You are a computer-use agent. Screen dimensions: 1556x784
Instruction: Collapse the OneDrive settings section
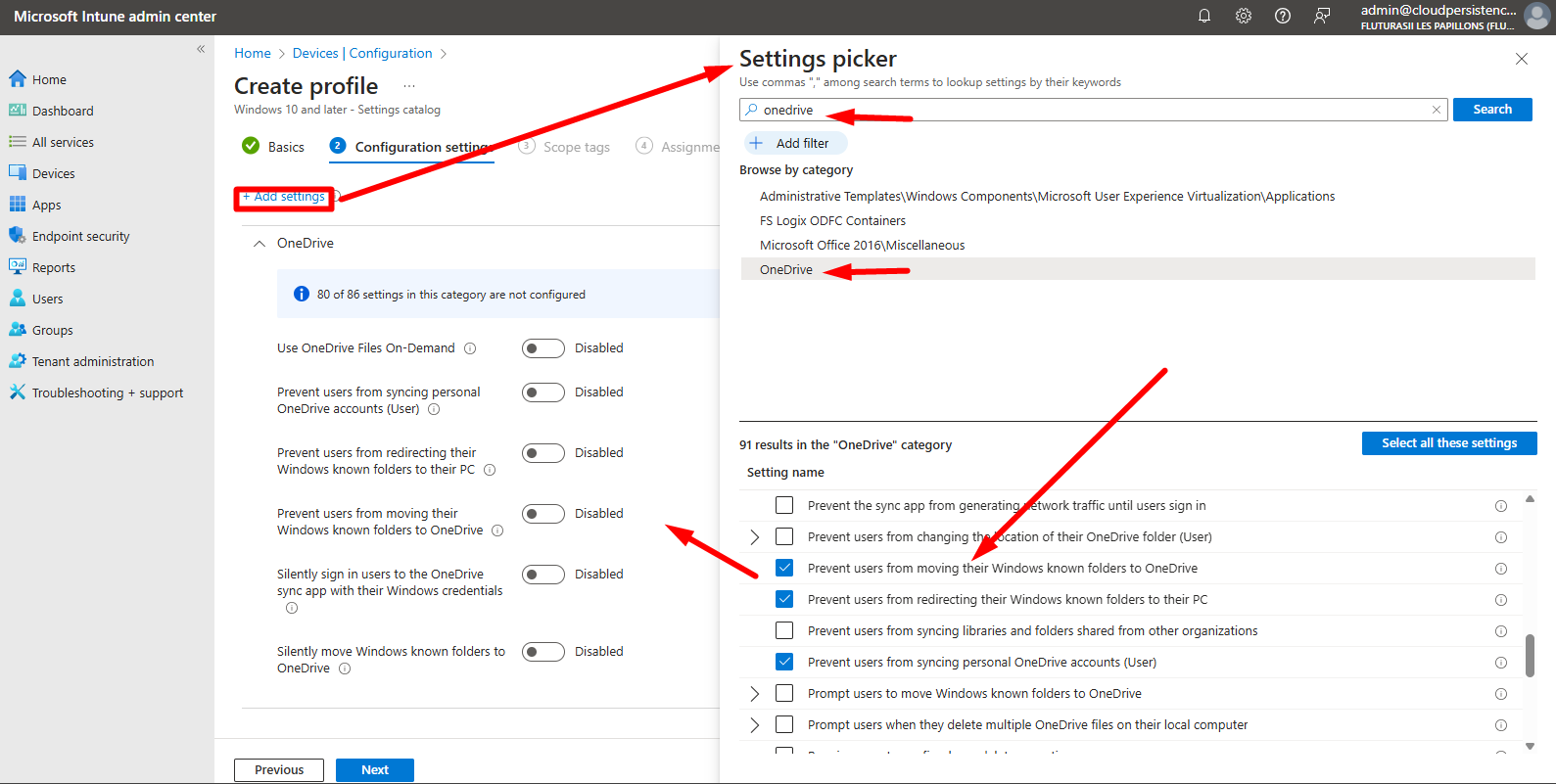259,244
